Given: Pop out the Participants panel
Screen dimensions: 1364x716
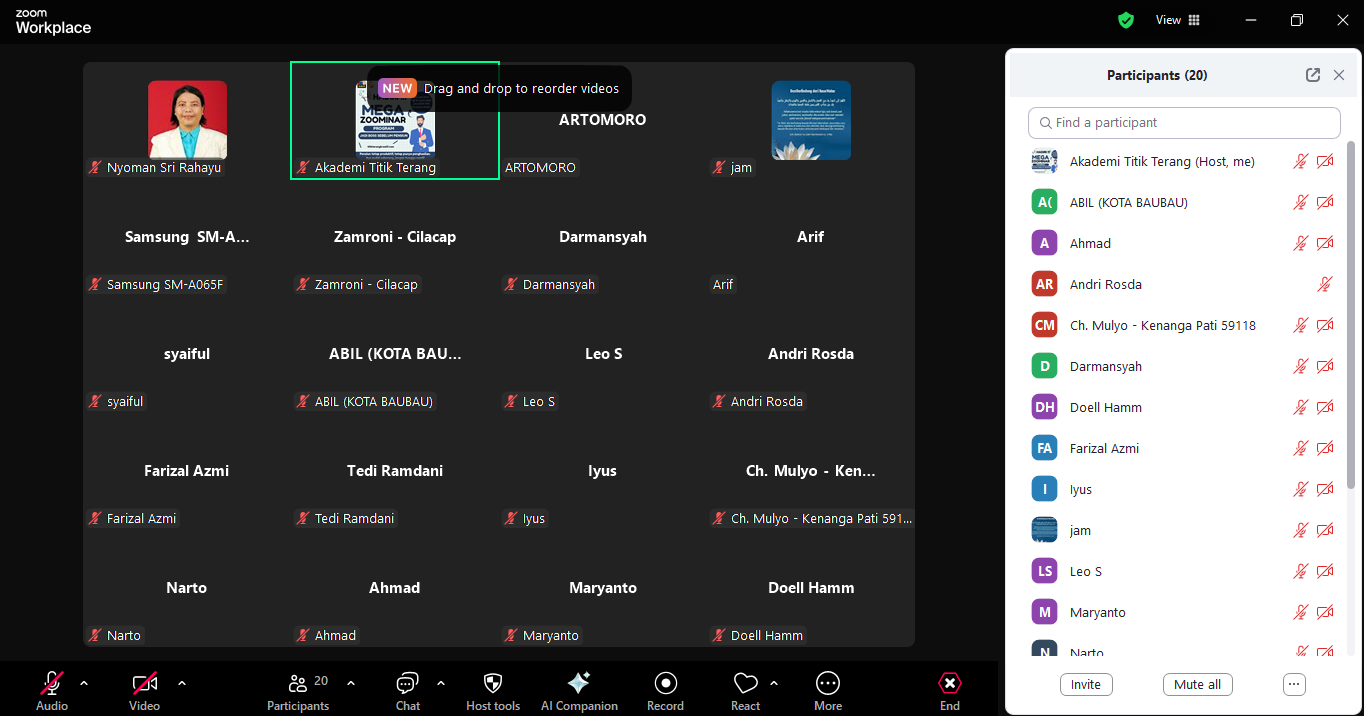Looking at the screenshot, I should click(1313, 75).
